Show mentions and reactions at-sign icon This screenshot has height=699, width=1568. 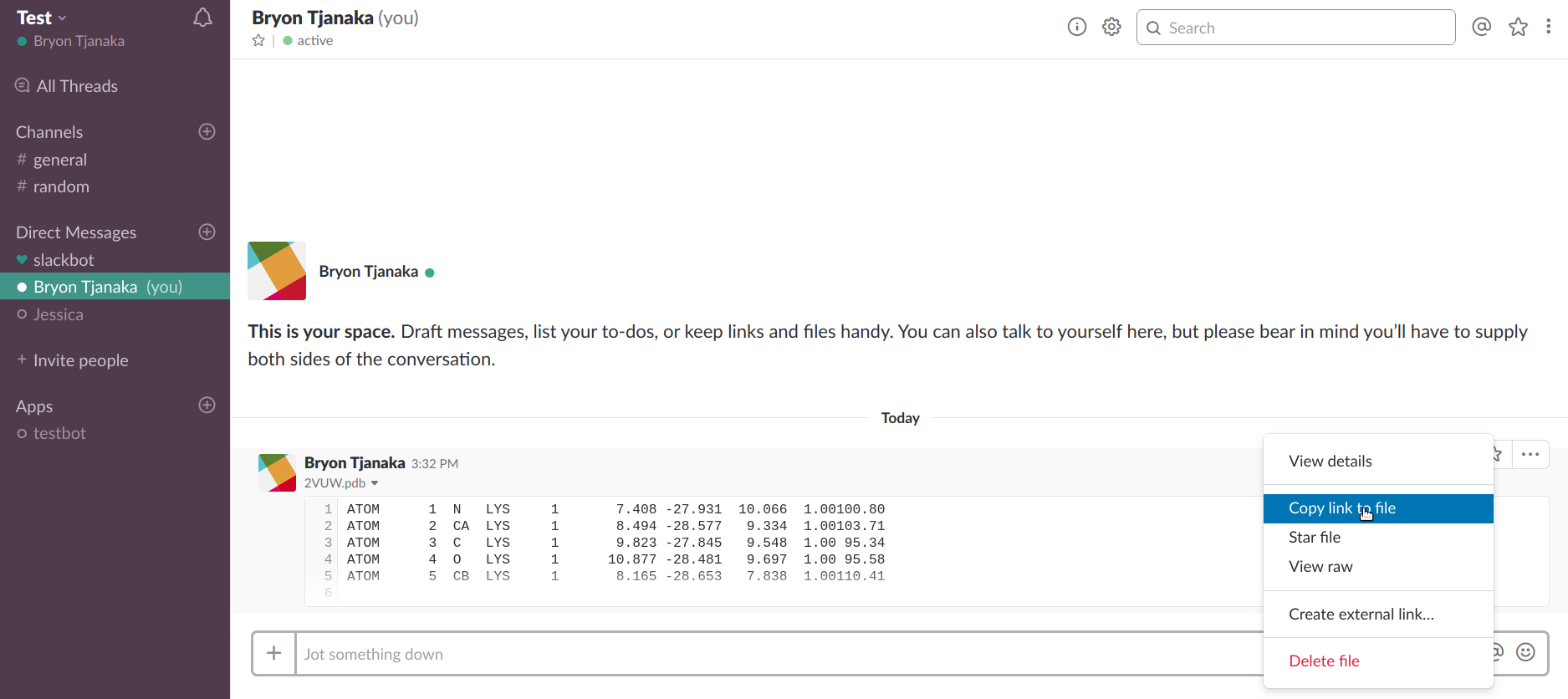[x=1482, y=28]
